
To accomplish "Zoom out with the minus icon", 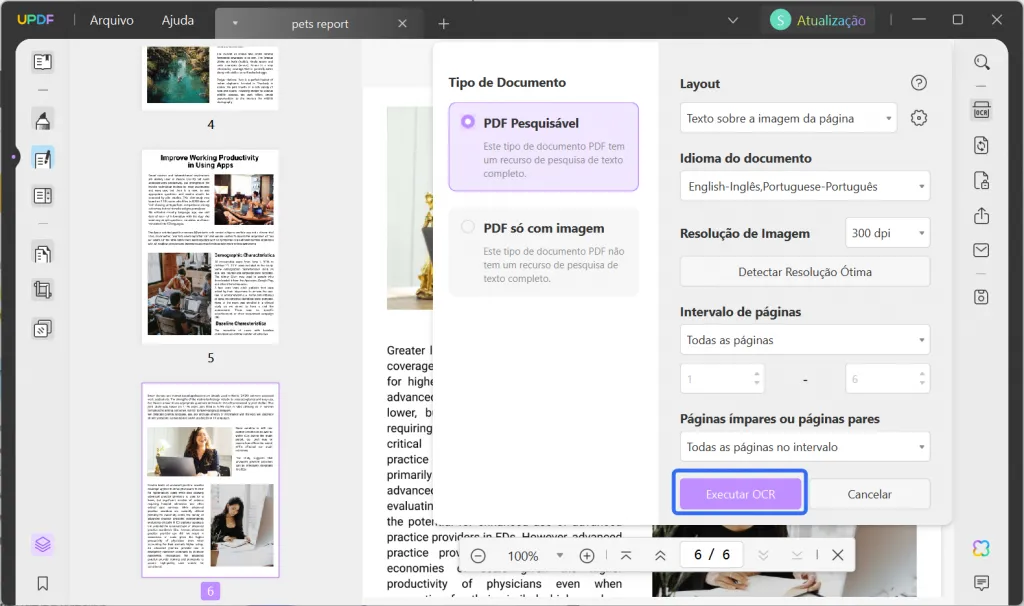I will (x=478, y=556).
